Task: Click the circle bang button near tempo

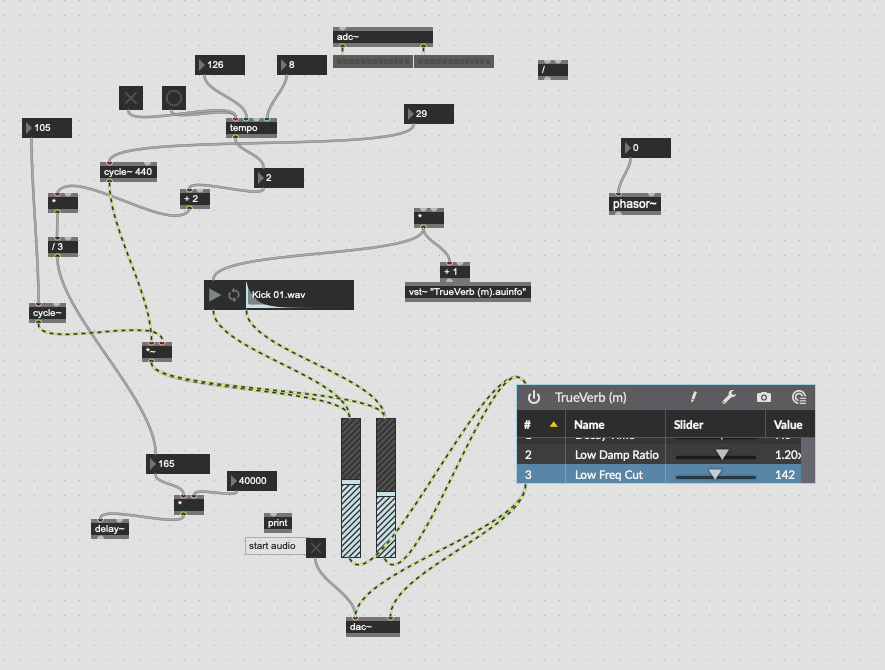Action: pyautogui.click(x=174, y=98)
